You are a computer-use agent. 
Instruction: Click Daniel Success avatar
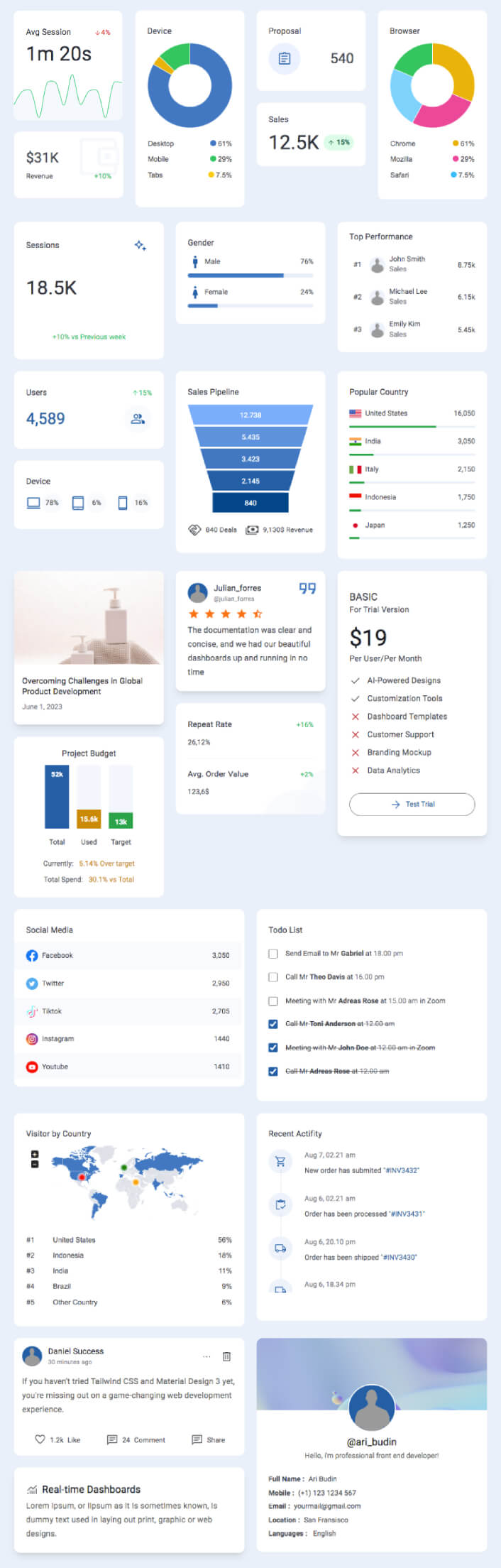[x=32, y=1356]
